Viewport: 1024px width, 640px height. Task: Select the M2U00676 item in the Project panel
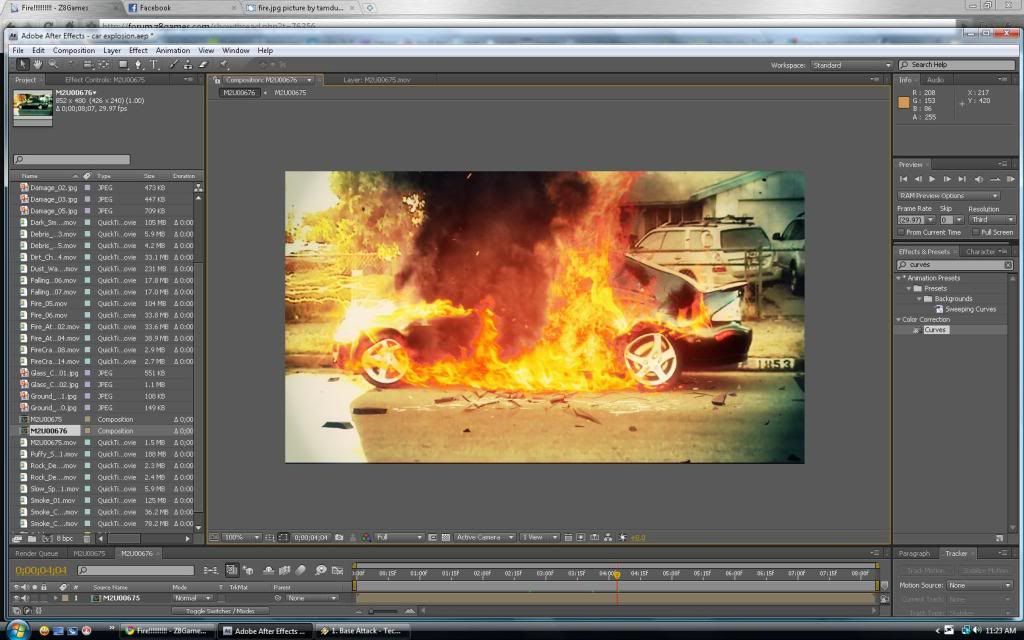click(x=48, y=430)
